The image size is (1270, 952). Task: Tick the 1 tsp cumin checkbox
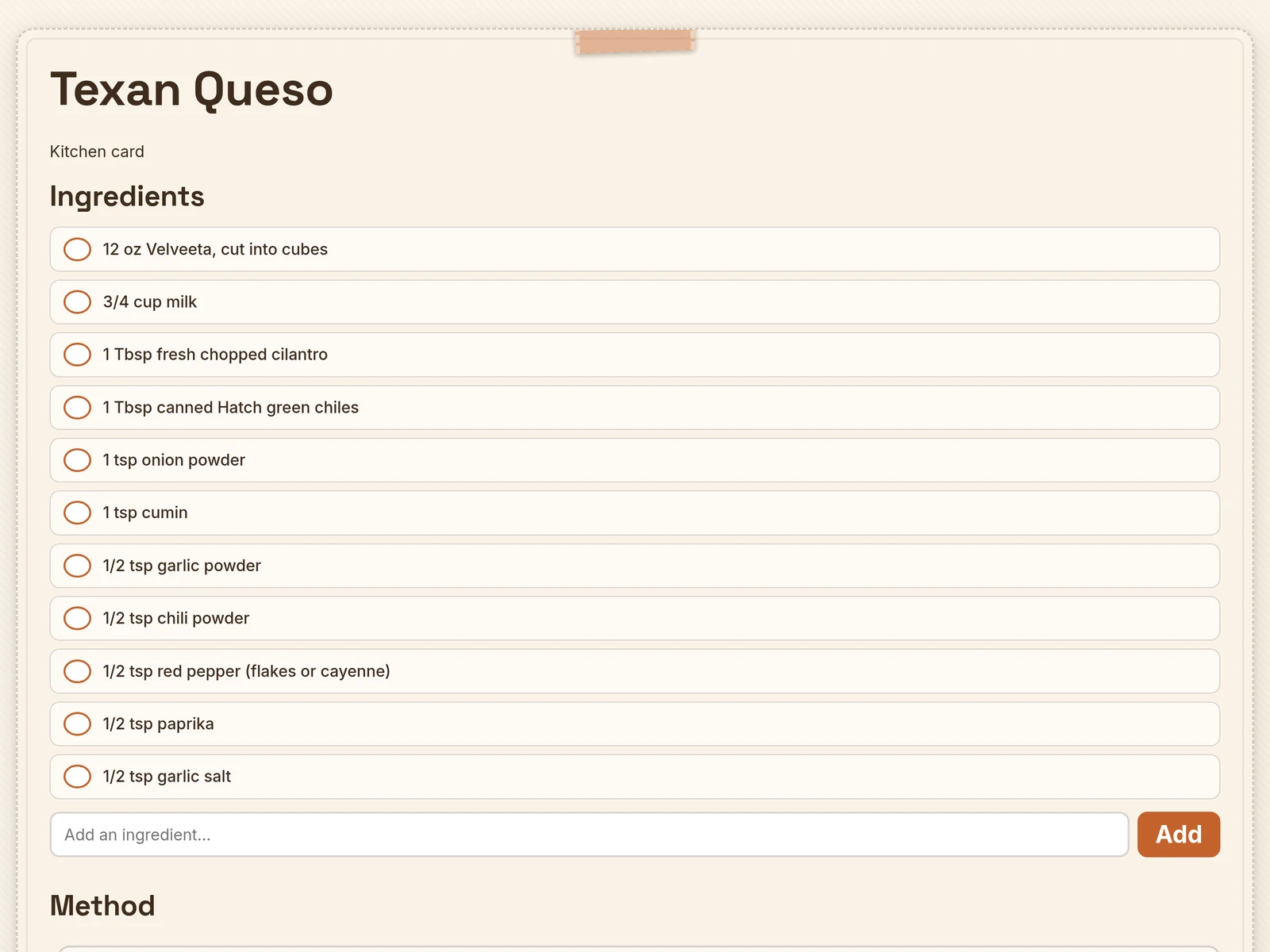pyautogui.click(x=77, y=512)
